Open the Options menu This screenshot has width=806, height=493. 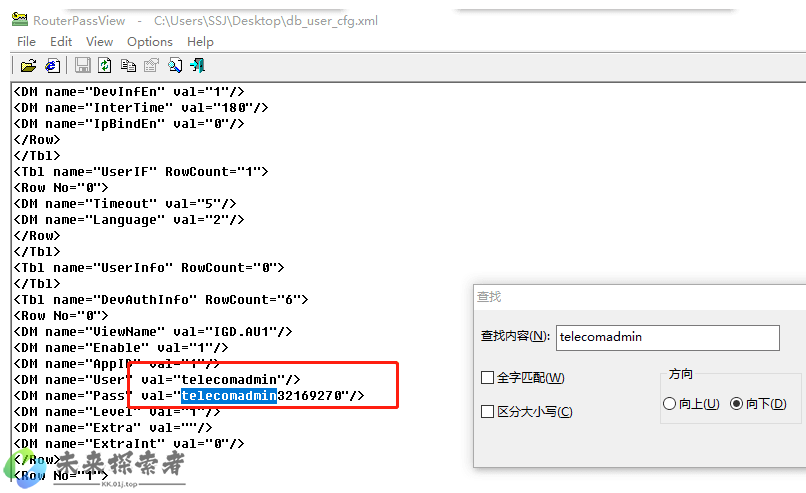pyautogui.click(x=150, y=42)
